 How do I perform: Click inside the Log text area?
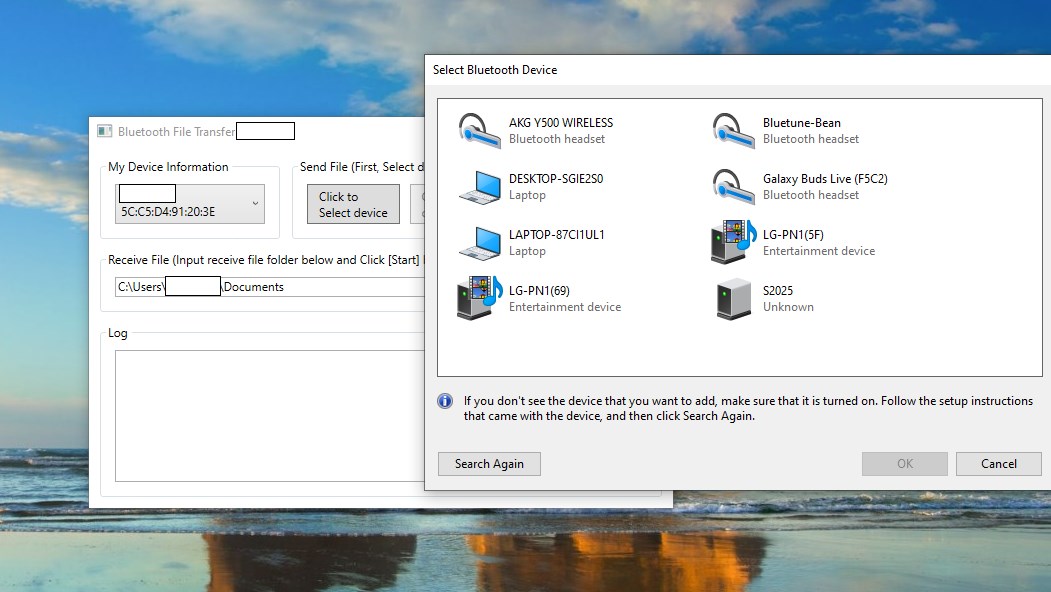(269, 416)
